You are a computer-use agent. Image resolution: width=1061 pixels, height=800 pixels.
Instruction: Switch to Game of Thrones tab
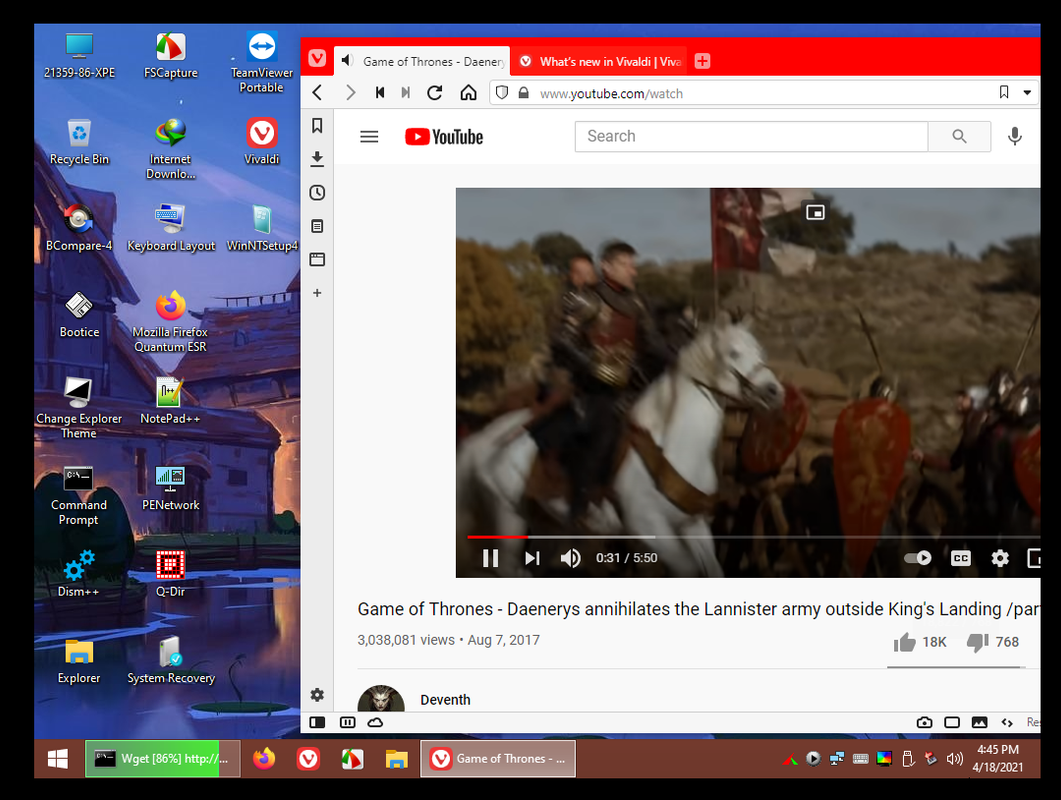pyautogui.click(x=433, y=62)
